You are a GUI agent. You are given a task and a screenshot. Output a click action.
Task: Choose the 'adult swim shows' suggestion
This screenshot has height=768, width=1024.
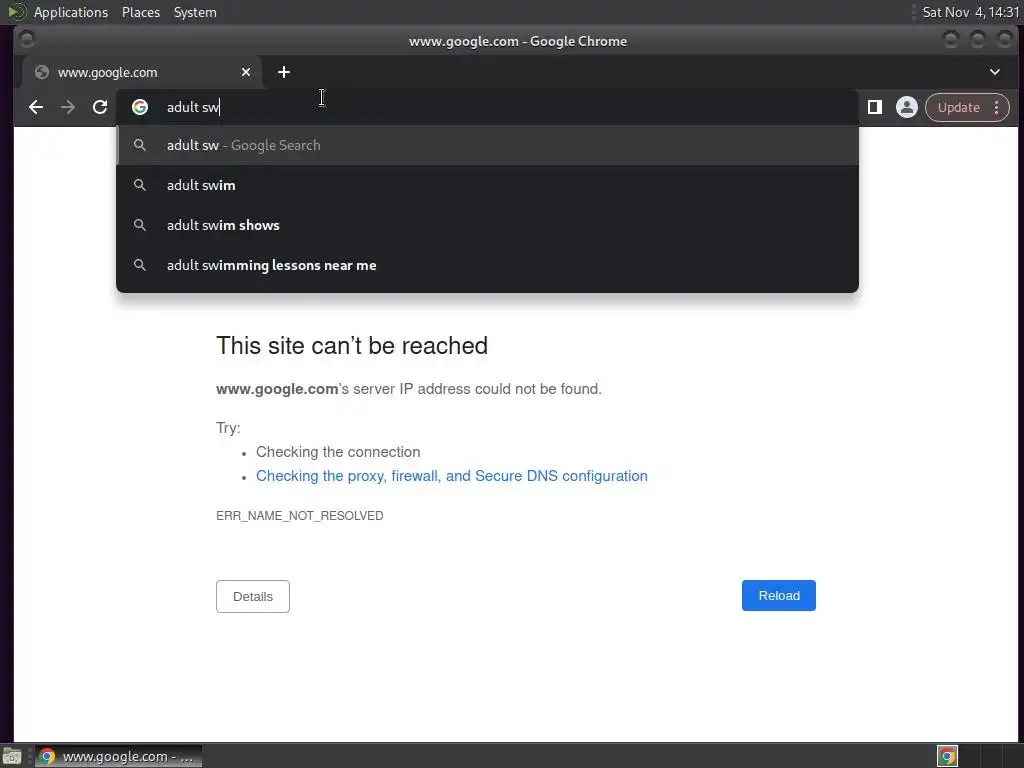(487, 225)
